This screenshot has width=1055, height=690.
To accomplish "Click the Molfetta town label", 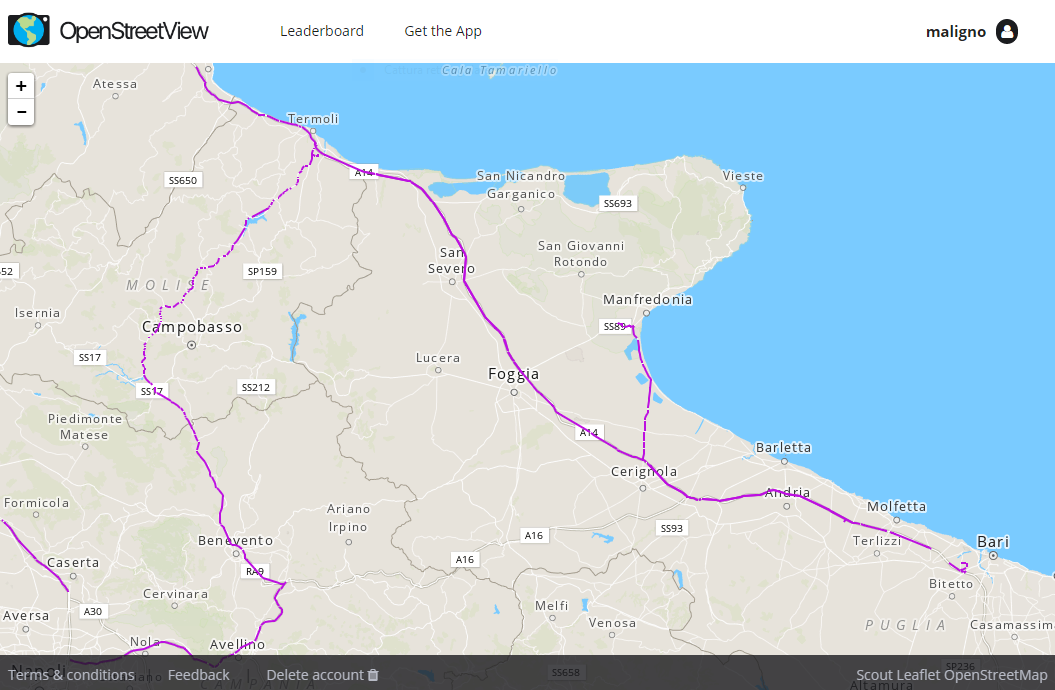I will click(896, 506).
